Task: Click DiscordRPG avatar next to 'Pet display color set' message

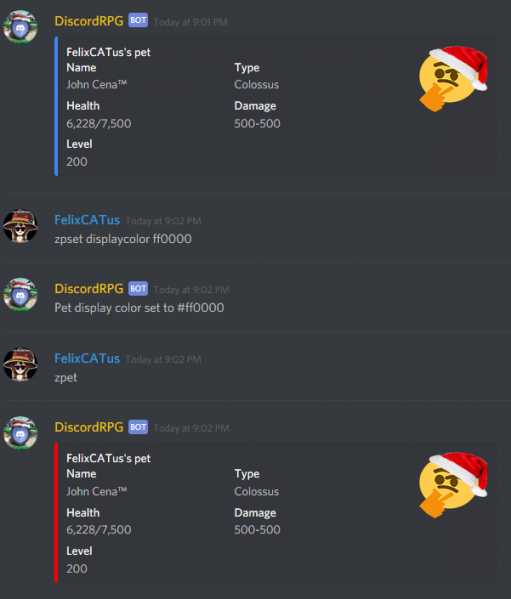Action: pos(21,295)
